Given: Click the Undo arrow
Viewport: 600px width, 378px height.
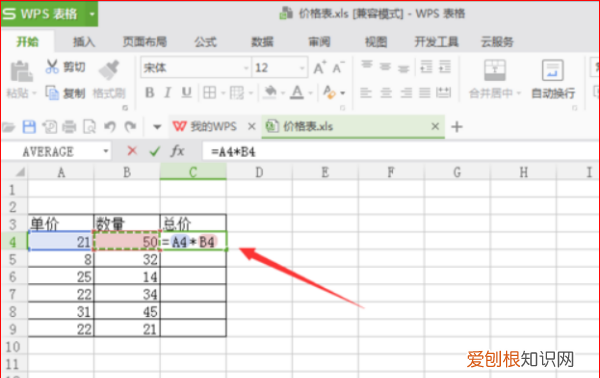Looking at the screenshot, I should point(110,127).
